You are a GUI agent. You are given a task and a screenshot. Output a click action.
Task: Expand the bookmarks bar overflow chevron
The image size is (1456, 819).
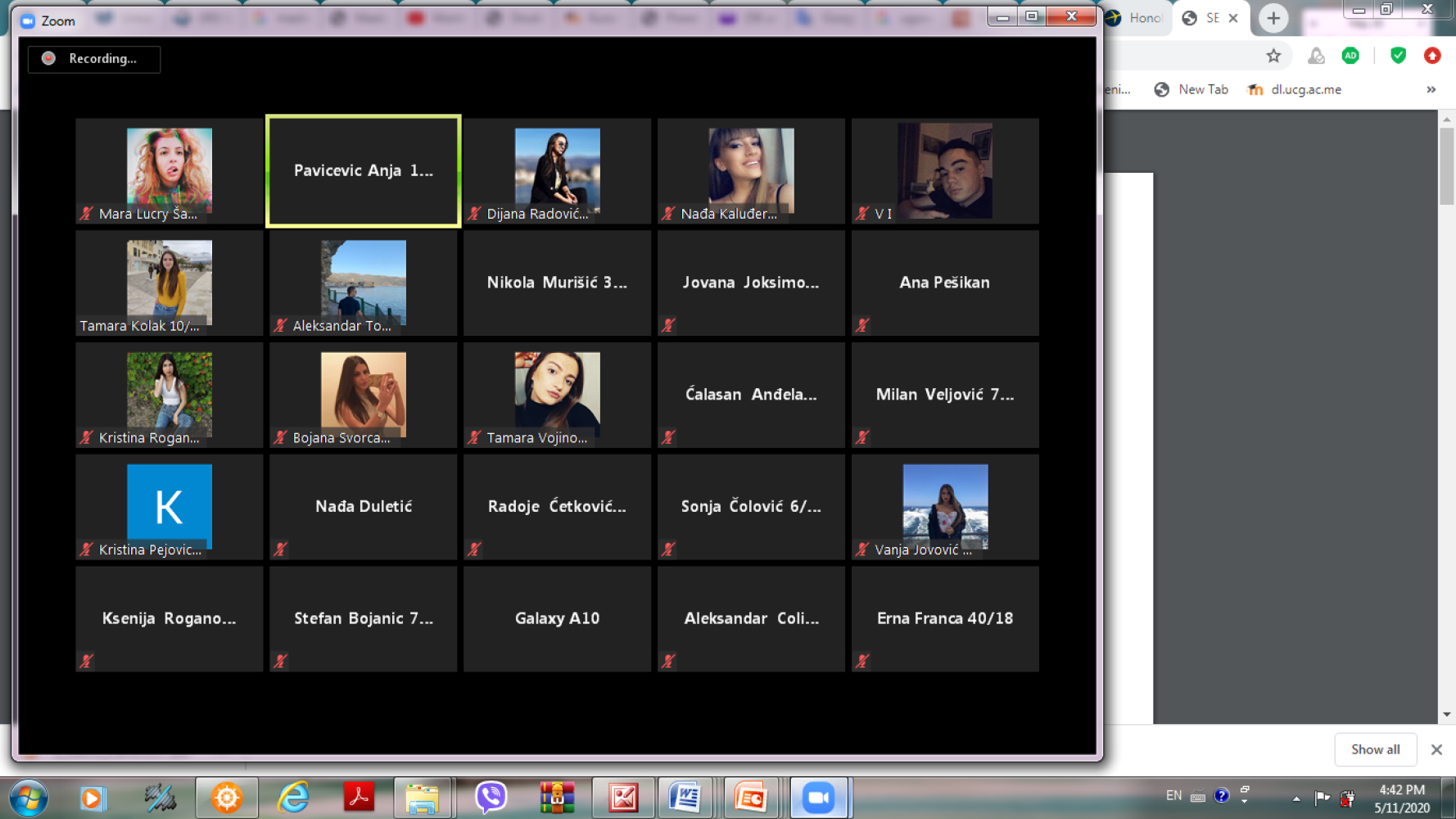[1431, 89]
